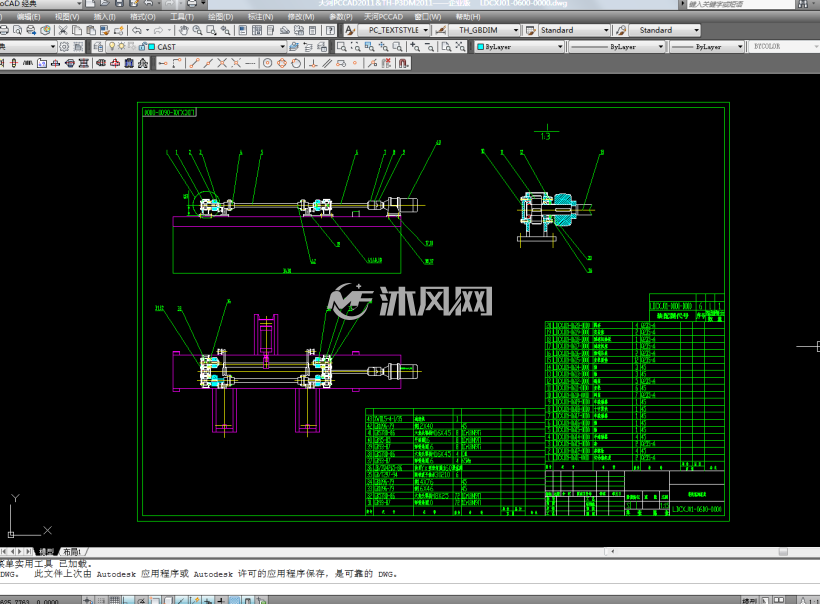
Task: Open the Help question mark icon
Action: (330, 30)
